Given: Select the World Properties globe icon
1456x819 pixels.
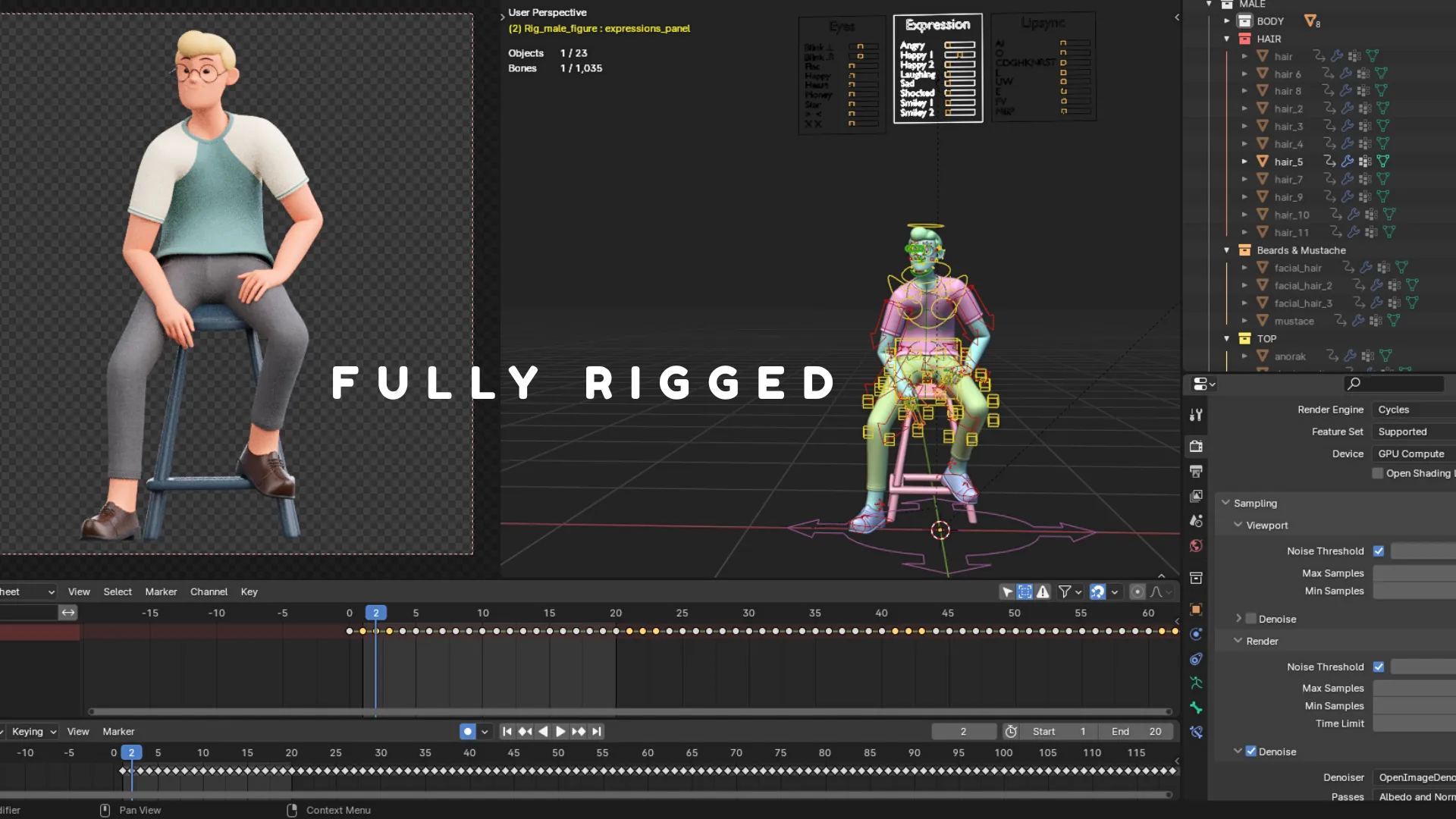Looking at the screenshot, I should click(x=1196, y=545).
